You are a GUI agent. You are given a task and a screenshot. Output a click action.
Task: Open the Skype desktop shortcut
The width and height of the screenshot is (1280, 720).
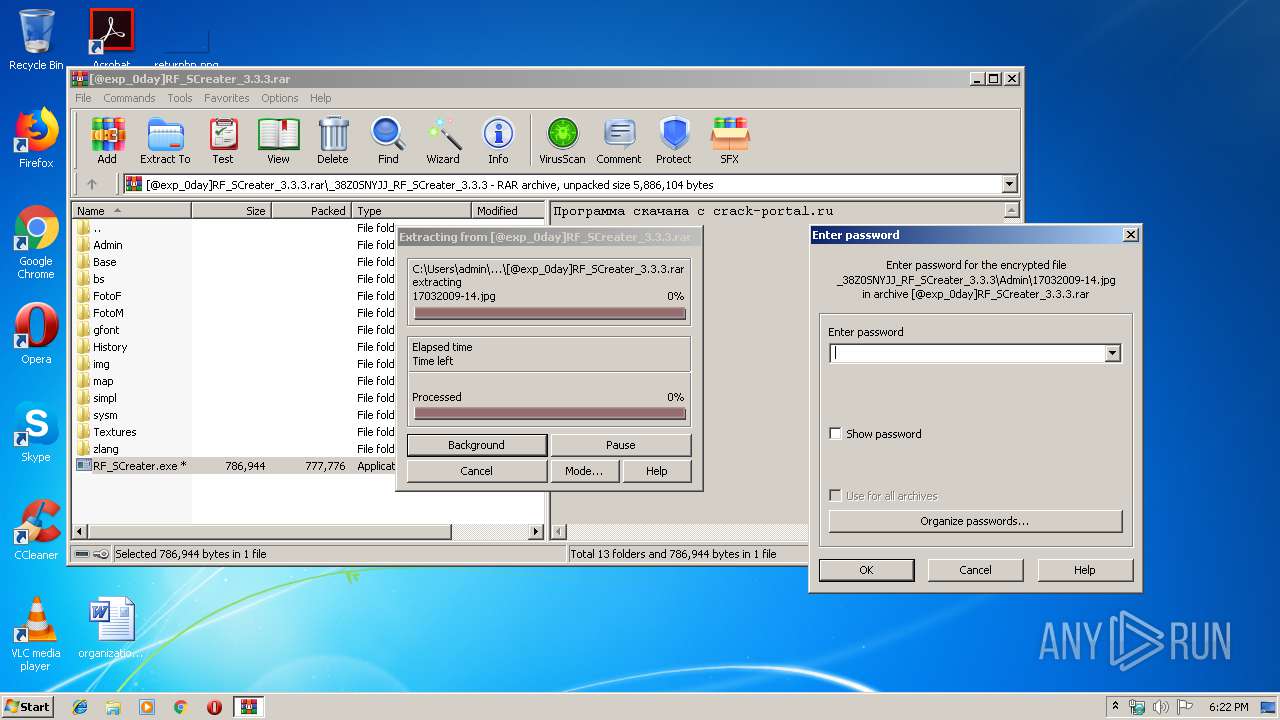point(36,432)
